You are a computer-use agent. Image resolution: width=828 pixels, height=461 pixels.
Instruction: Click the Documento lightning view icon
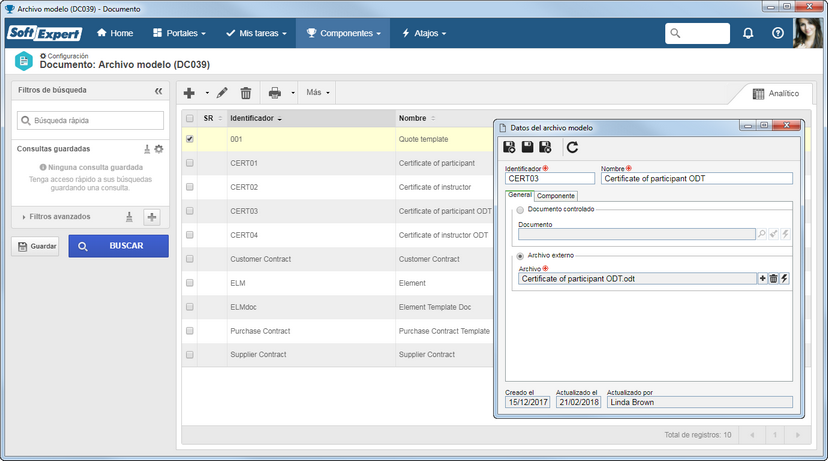pos(785,234)
